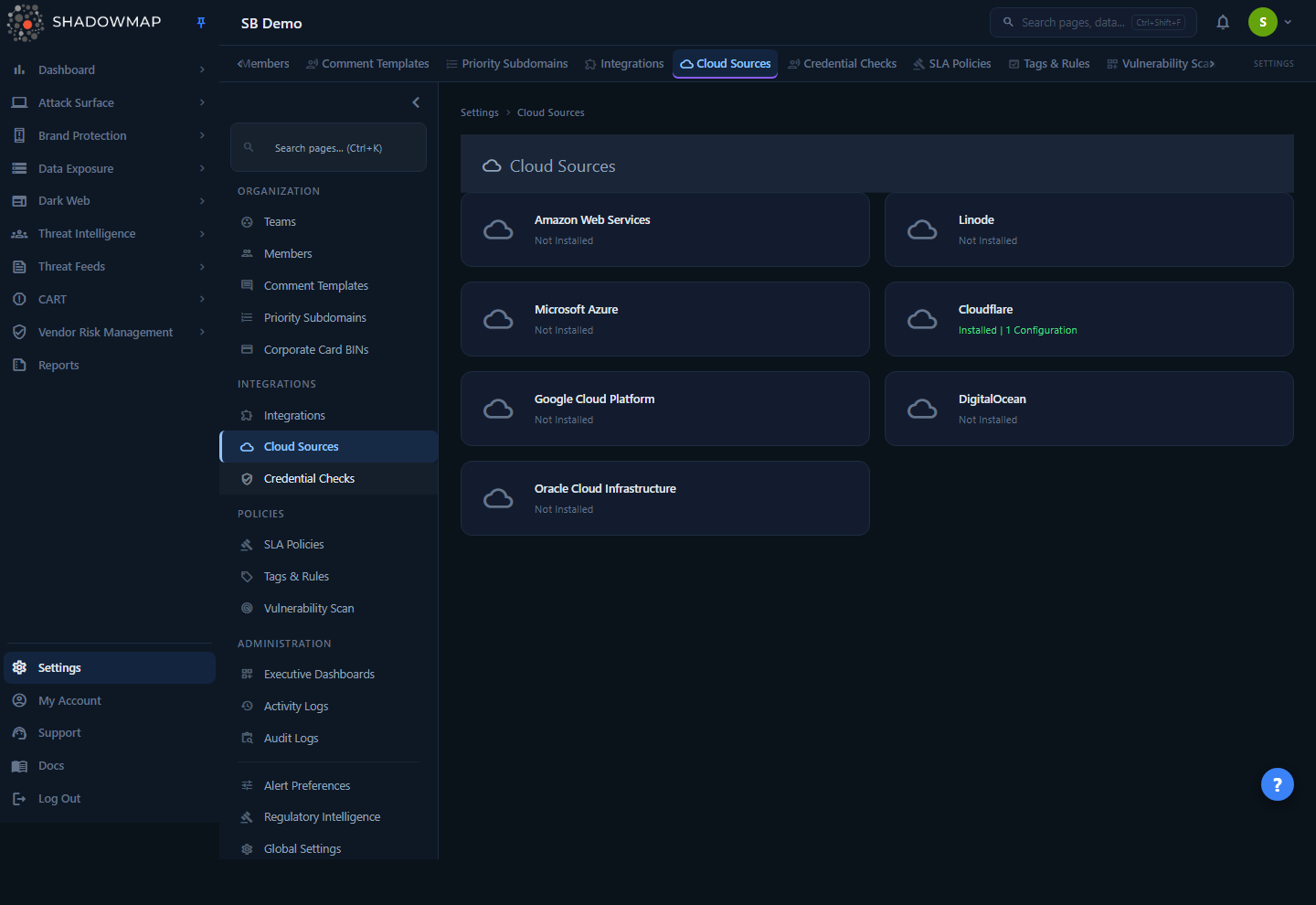
Task: Click the Threat Feeds document icon
Action: tap(19, 267)
